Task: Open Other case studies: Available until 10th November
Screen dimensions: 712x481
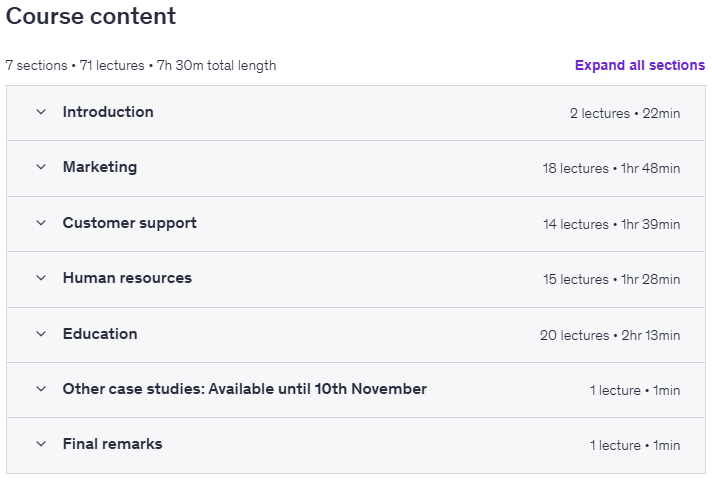Action: coord(245,389)
